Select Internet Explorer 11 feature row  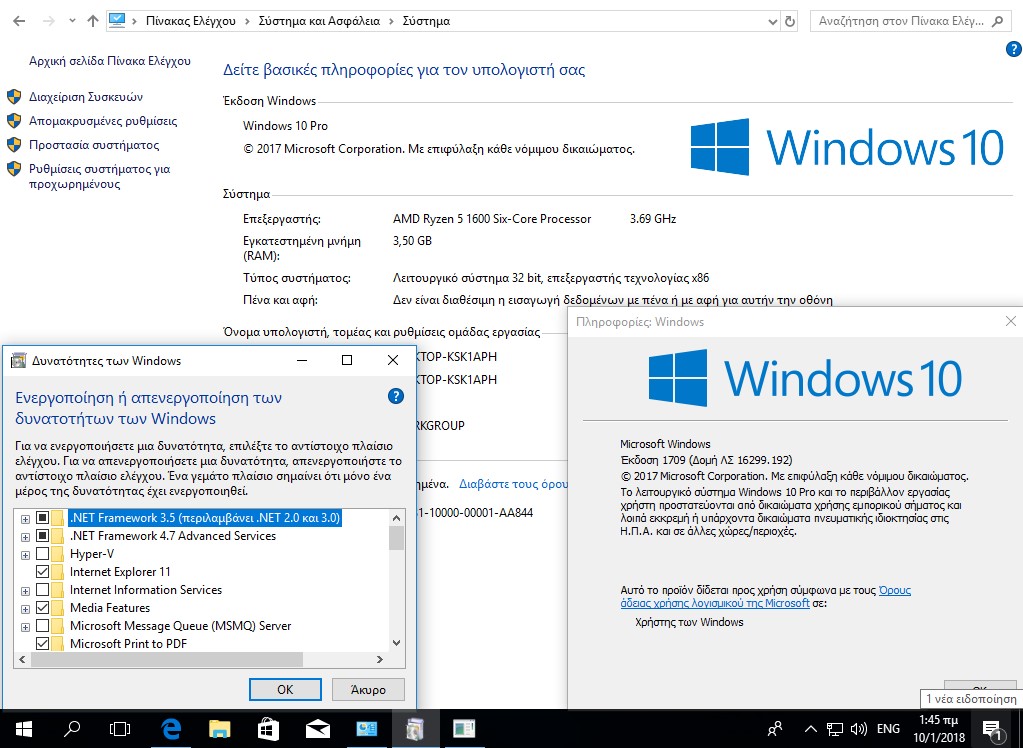pos(120,572)
